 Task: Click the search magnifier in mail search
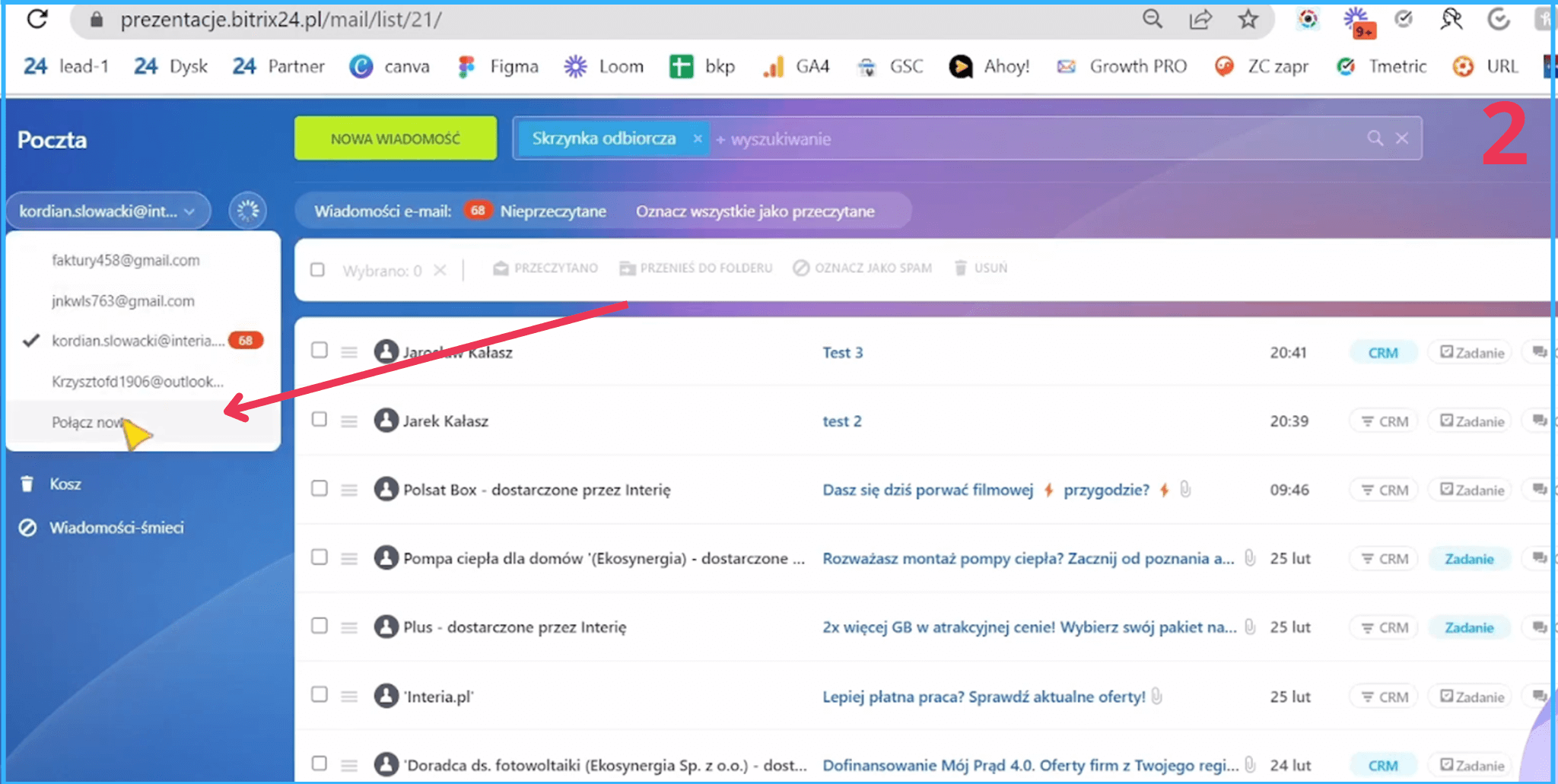coord(1375,138)
